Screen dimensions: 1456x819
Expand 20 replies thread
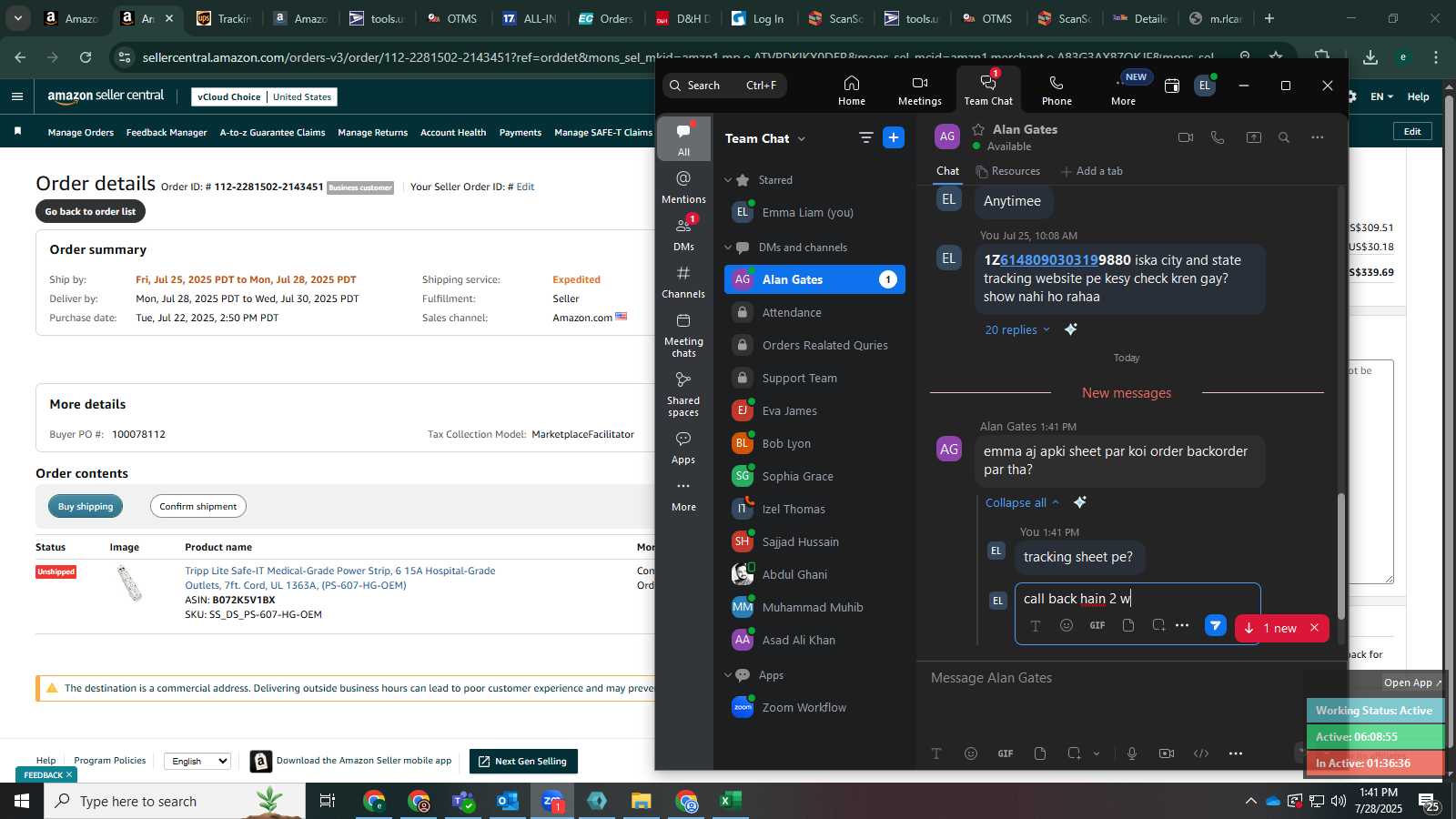tap(1017, 329)
